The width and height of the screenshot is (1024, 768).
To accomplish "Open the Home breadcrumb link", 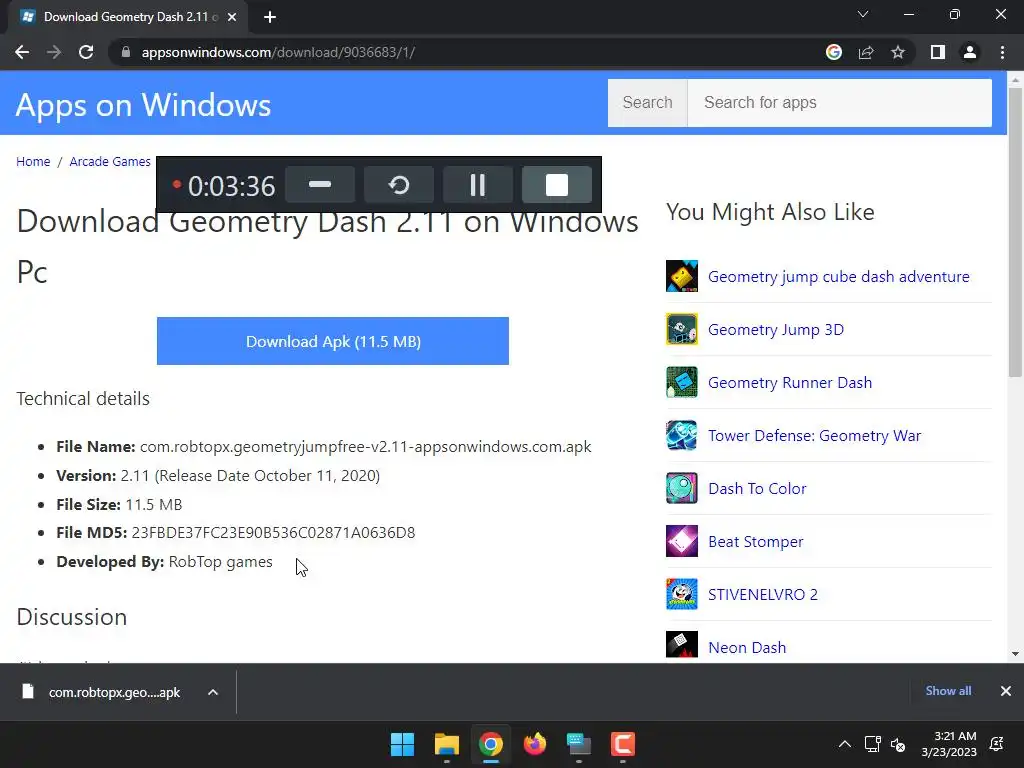I will [x=33, y=161].
